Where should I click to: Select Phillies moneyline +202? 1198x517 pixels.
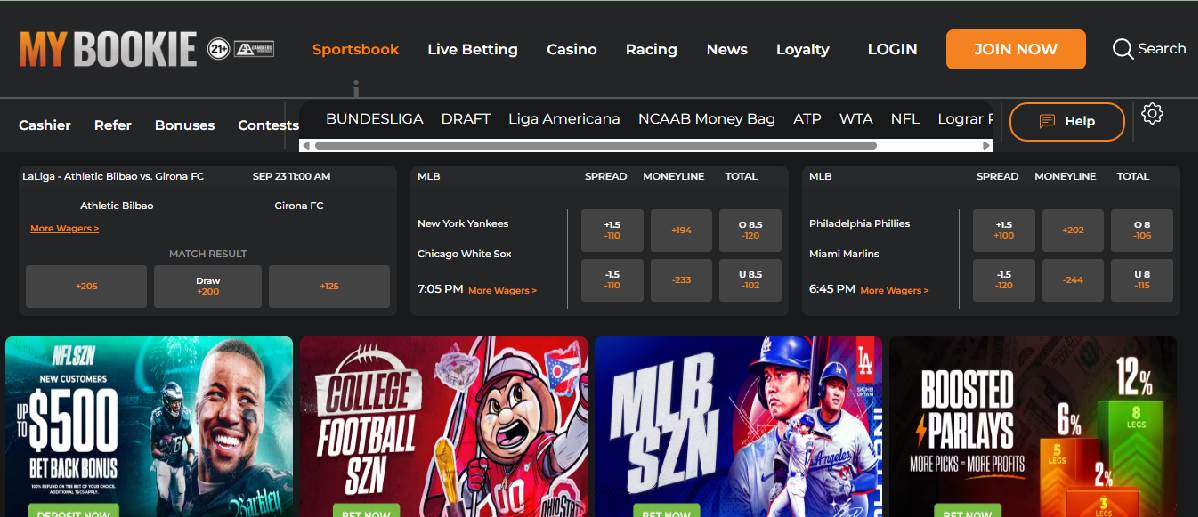click(1073, 231)
